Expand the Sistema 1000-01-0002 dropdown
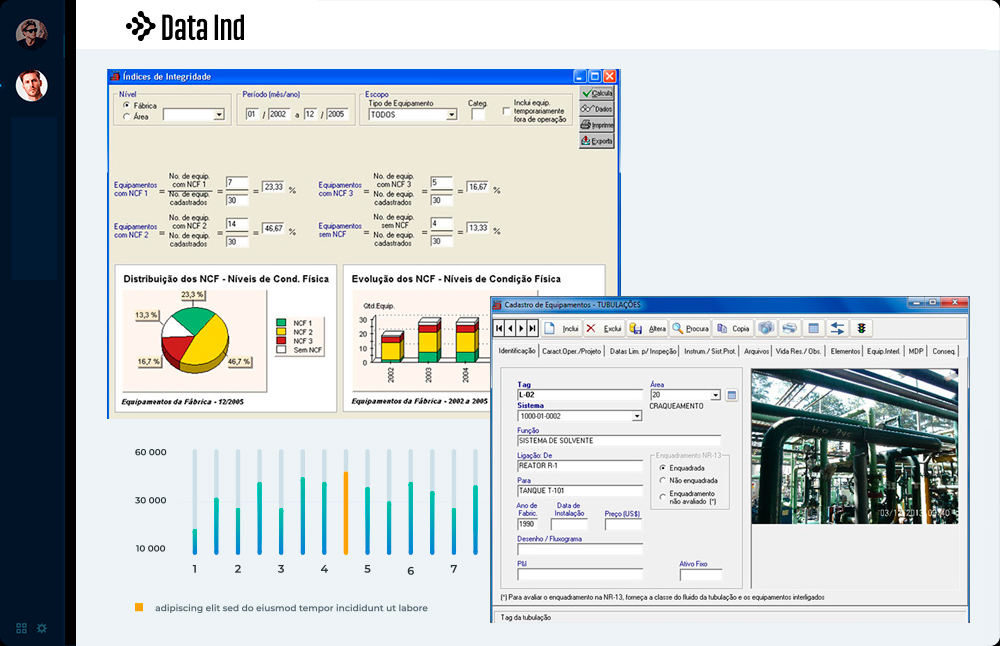1000x646 pixels. 636,416
